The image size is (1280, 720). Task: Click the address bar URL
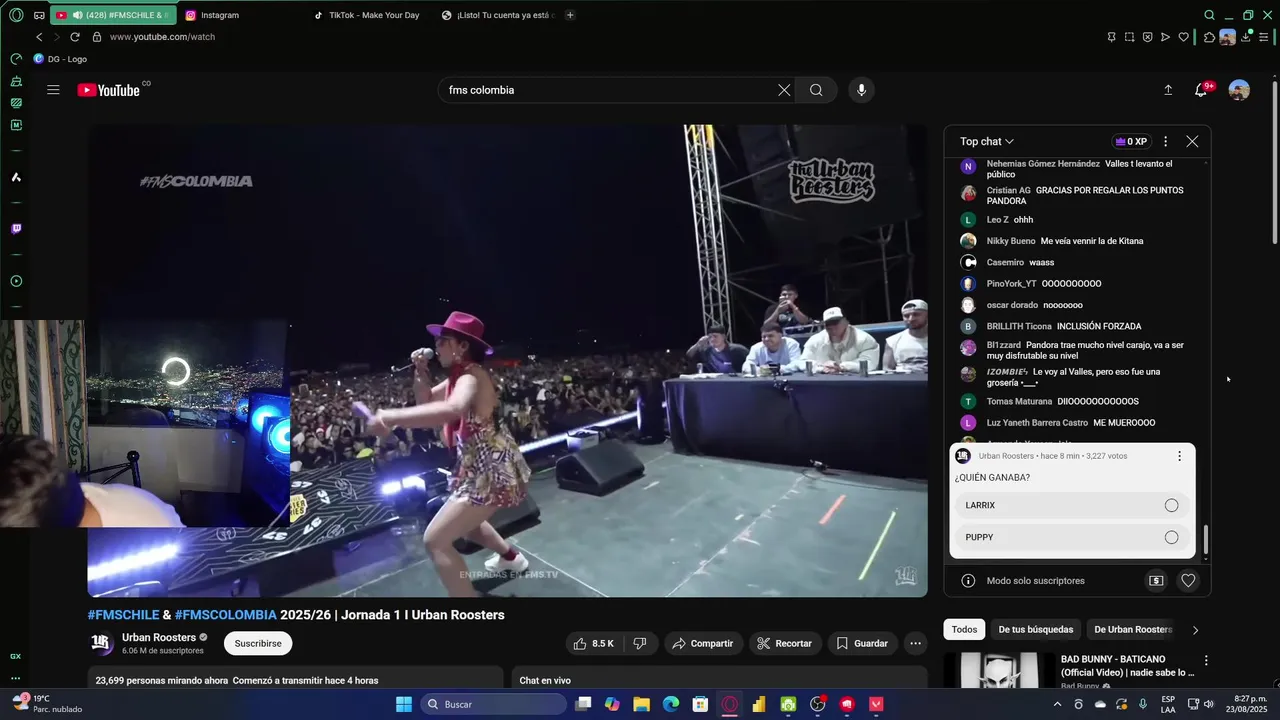162,37
